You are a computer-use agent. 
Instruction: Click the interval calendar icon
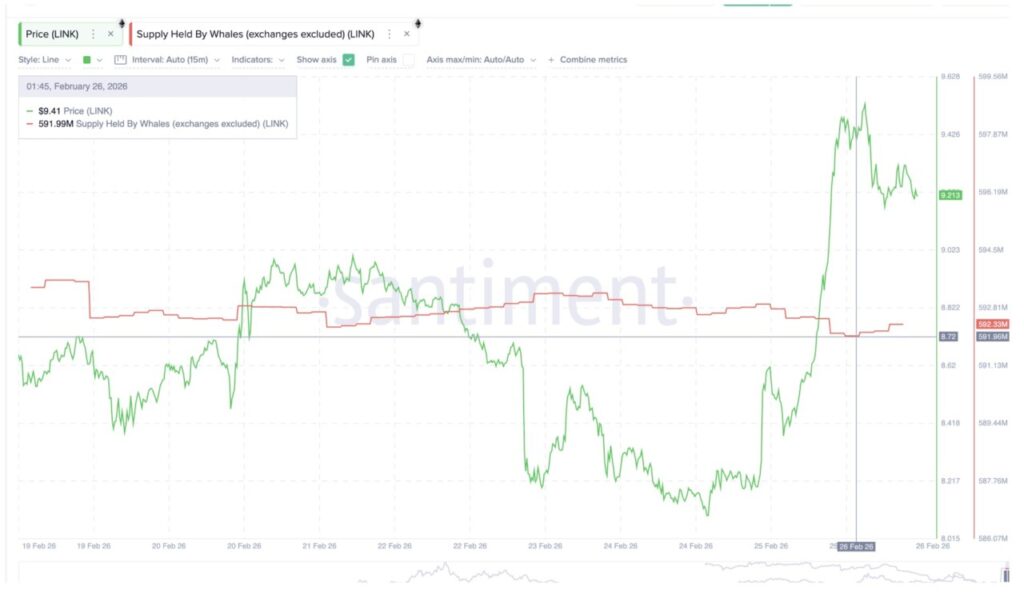(x=121, y=60)
